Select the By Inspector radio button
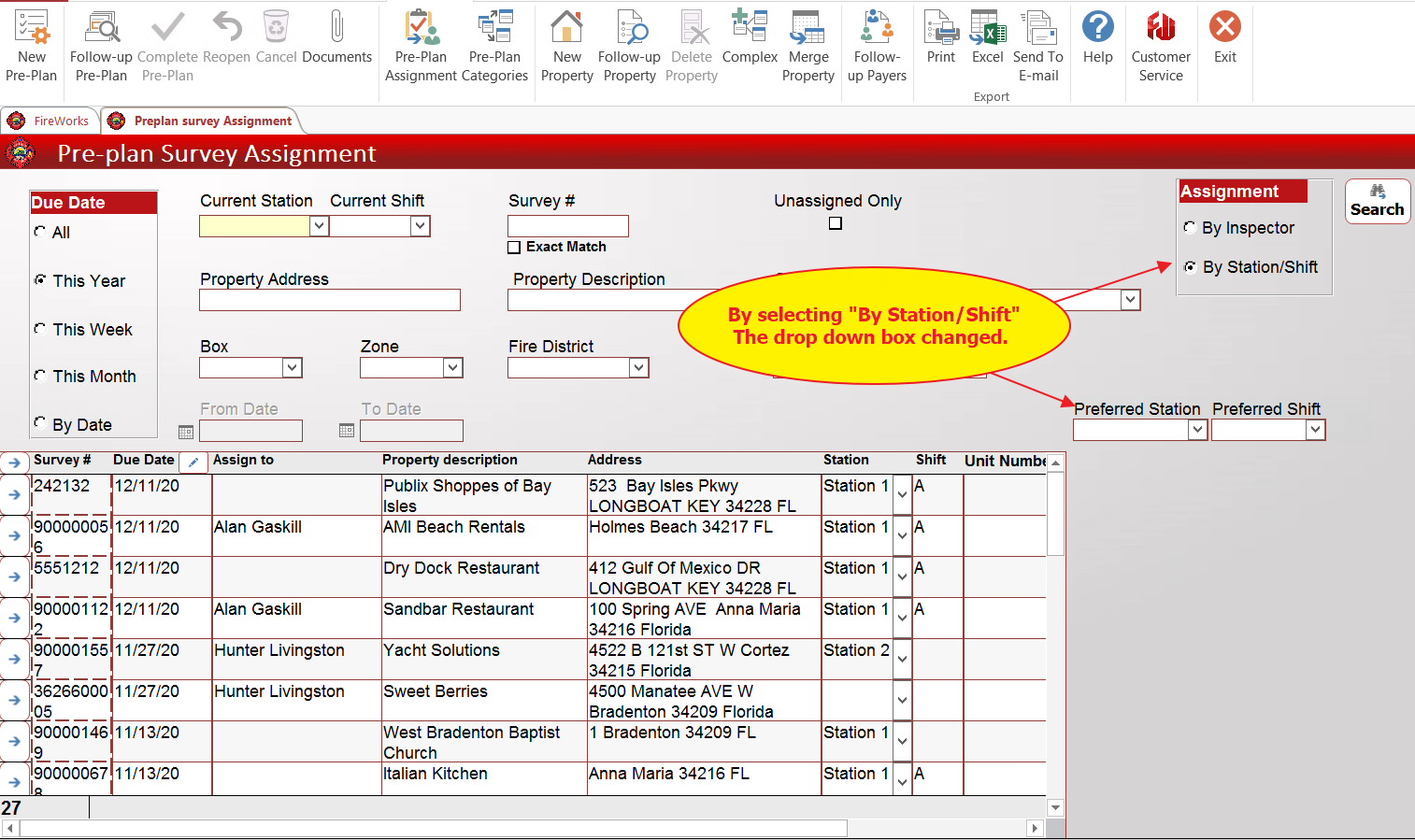The image size is (1415, 840). coord(1189,227)
